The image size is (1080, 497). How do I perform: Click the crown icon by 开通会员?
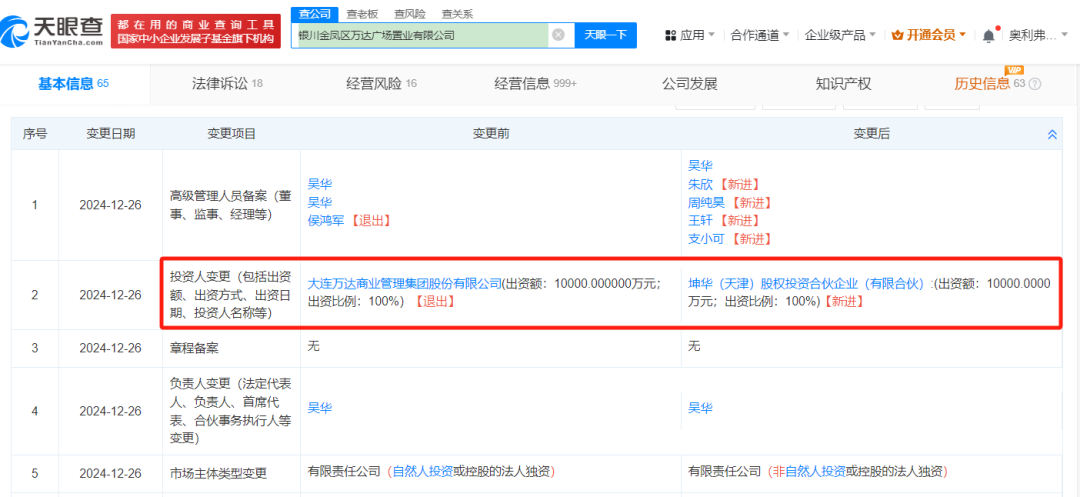pos(897,35)
